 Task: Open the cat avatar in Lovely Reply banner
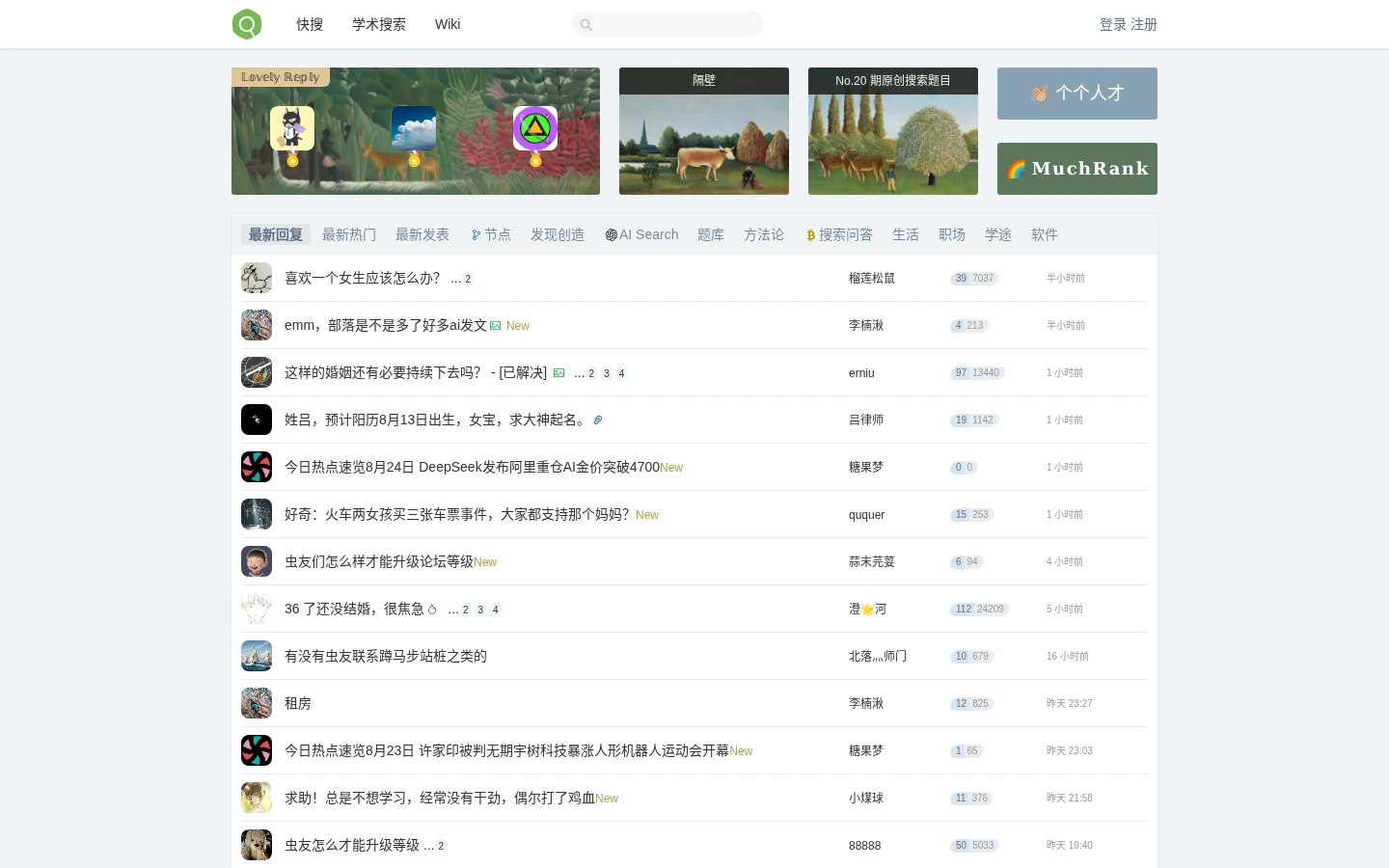[x=292, y=128]
